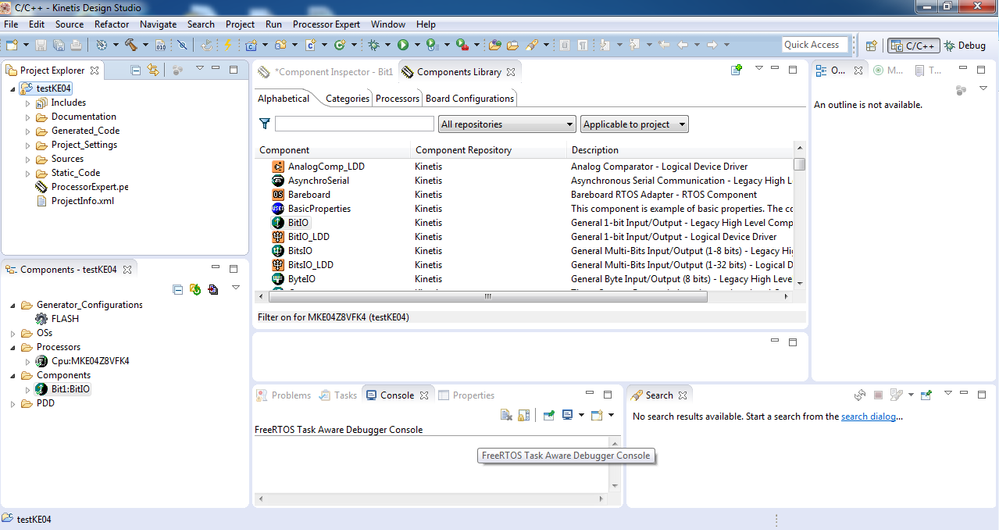Viewport: 999px width, 530px height.
Task: Switch to the Debug perspective
Action: tap(965, 45)
